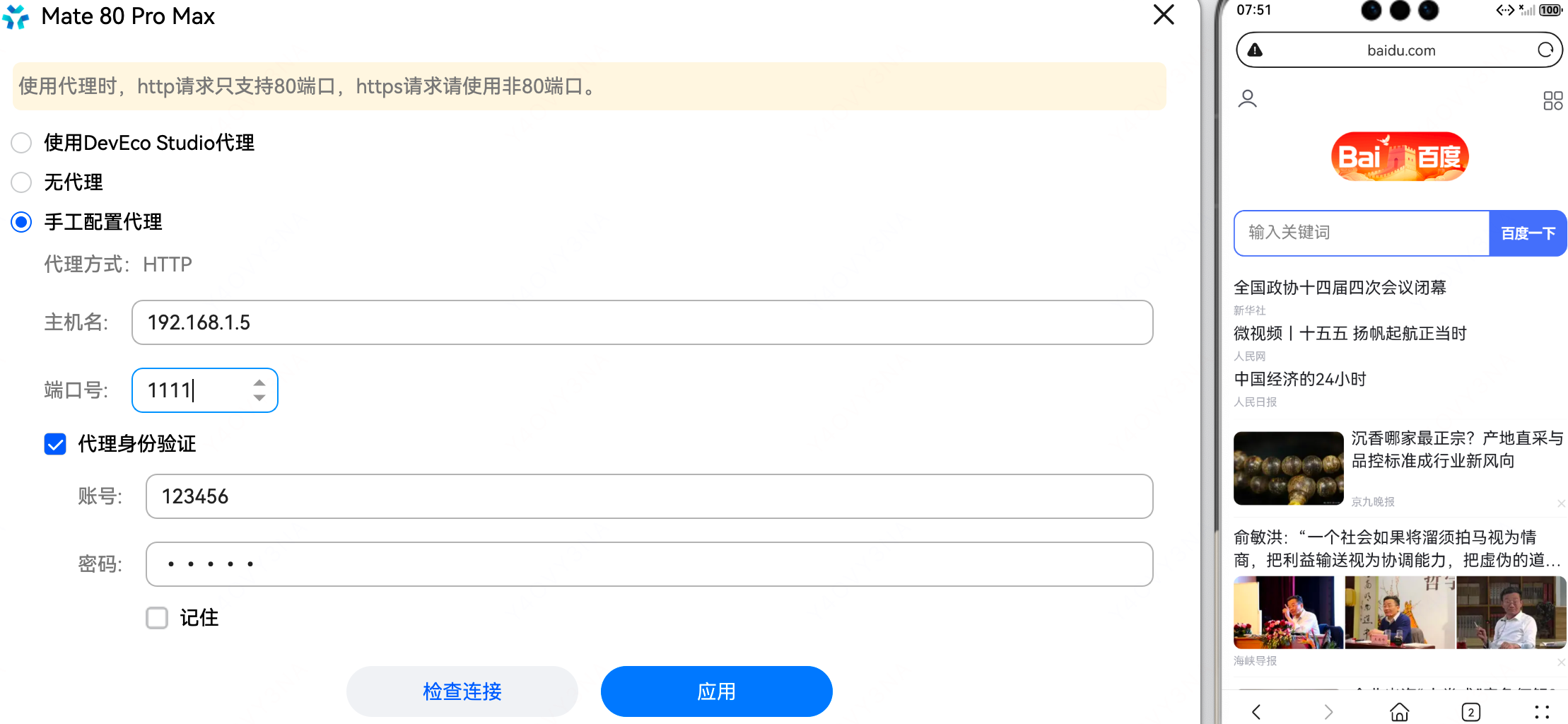Open the browser four-dots more menu
Image resolution: width=1568 pixels, height=724 pixels.
click(x=1542, y=711)
